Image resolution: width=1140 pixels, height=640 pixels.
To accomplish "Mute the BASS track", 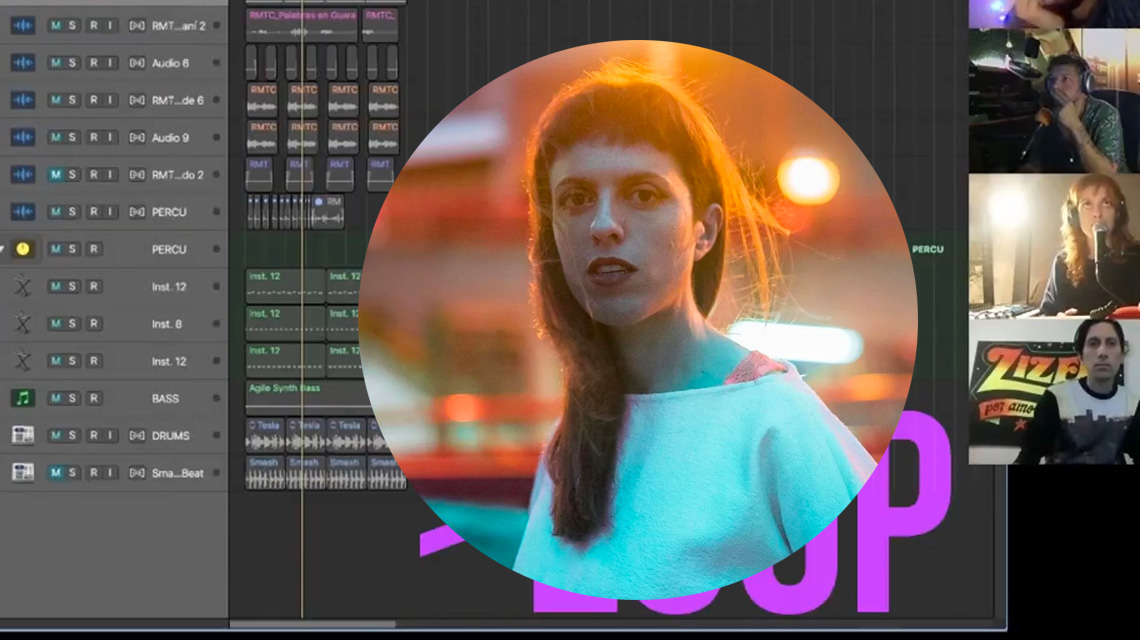I will click(x=55, y=398).
